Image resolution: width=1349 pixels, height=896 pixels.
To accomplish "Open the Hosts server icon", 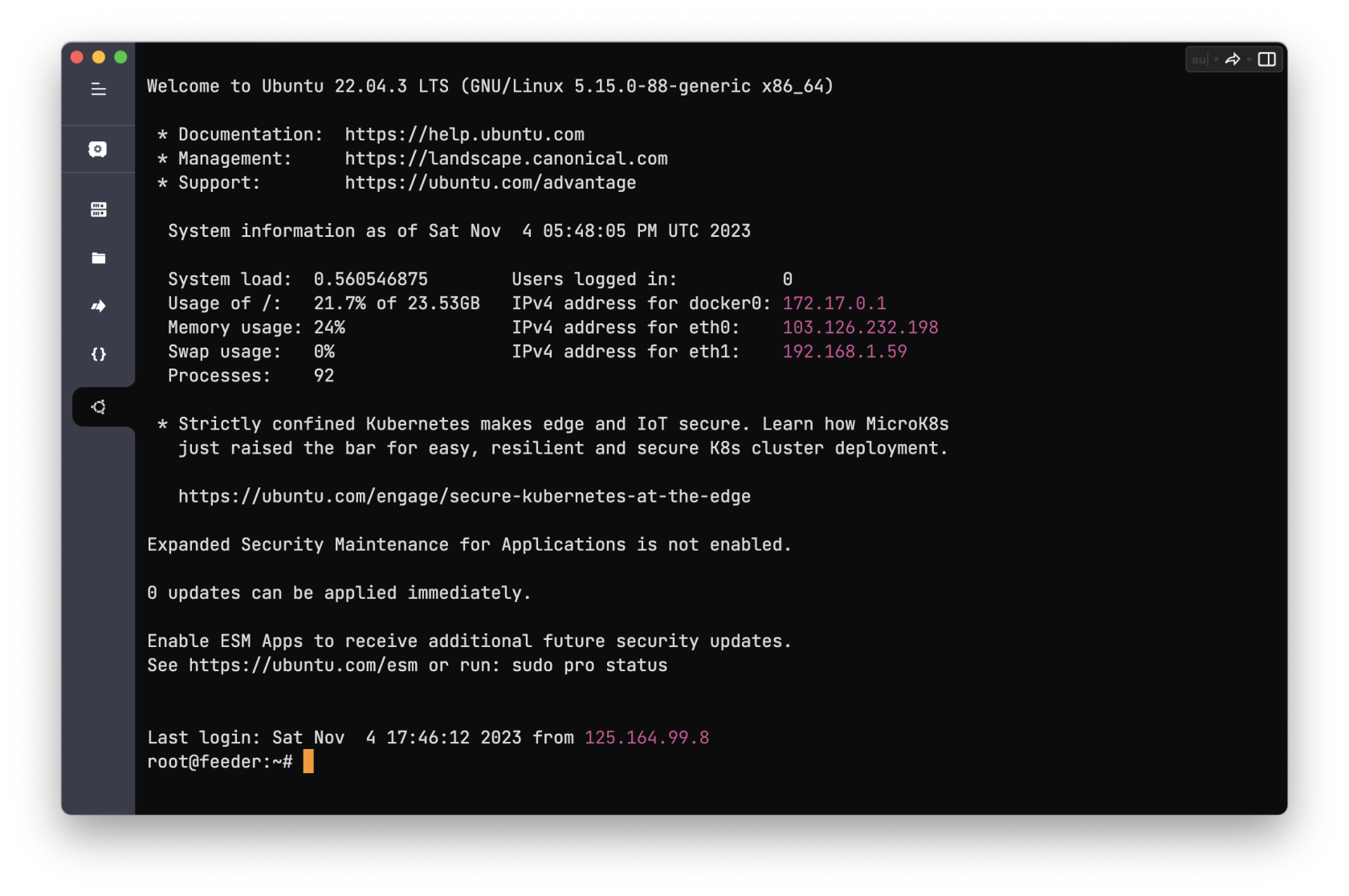I will tap(99, 210).
